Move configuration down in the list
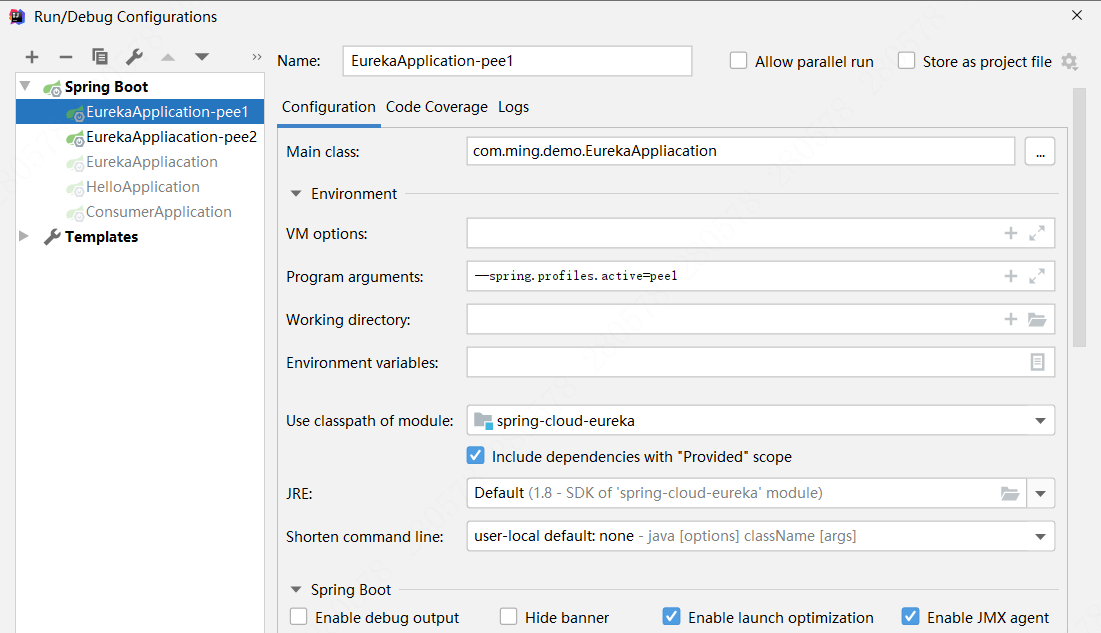 tap(202, 57)
